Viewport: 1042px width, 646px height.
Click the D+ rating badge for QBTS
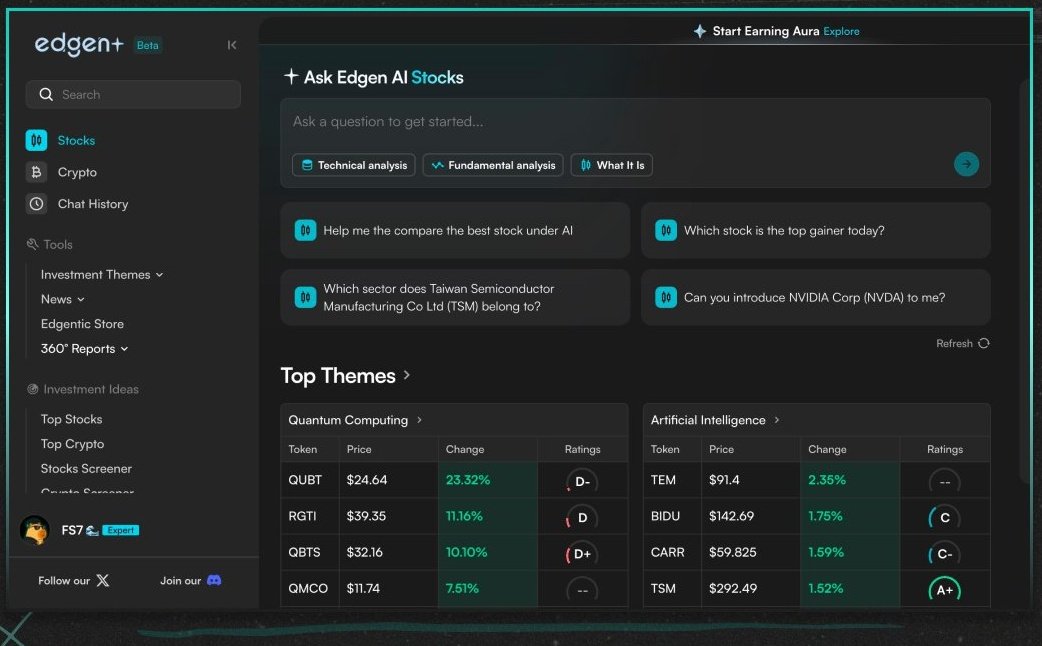(582, 554)
